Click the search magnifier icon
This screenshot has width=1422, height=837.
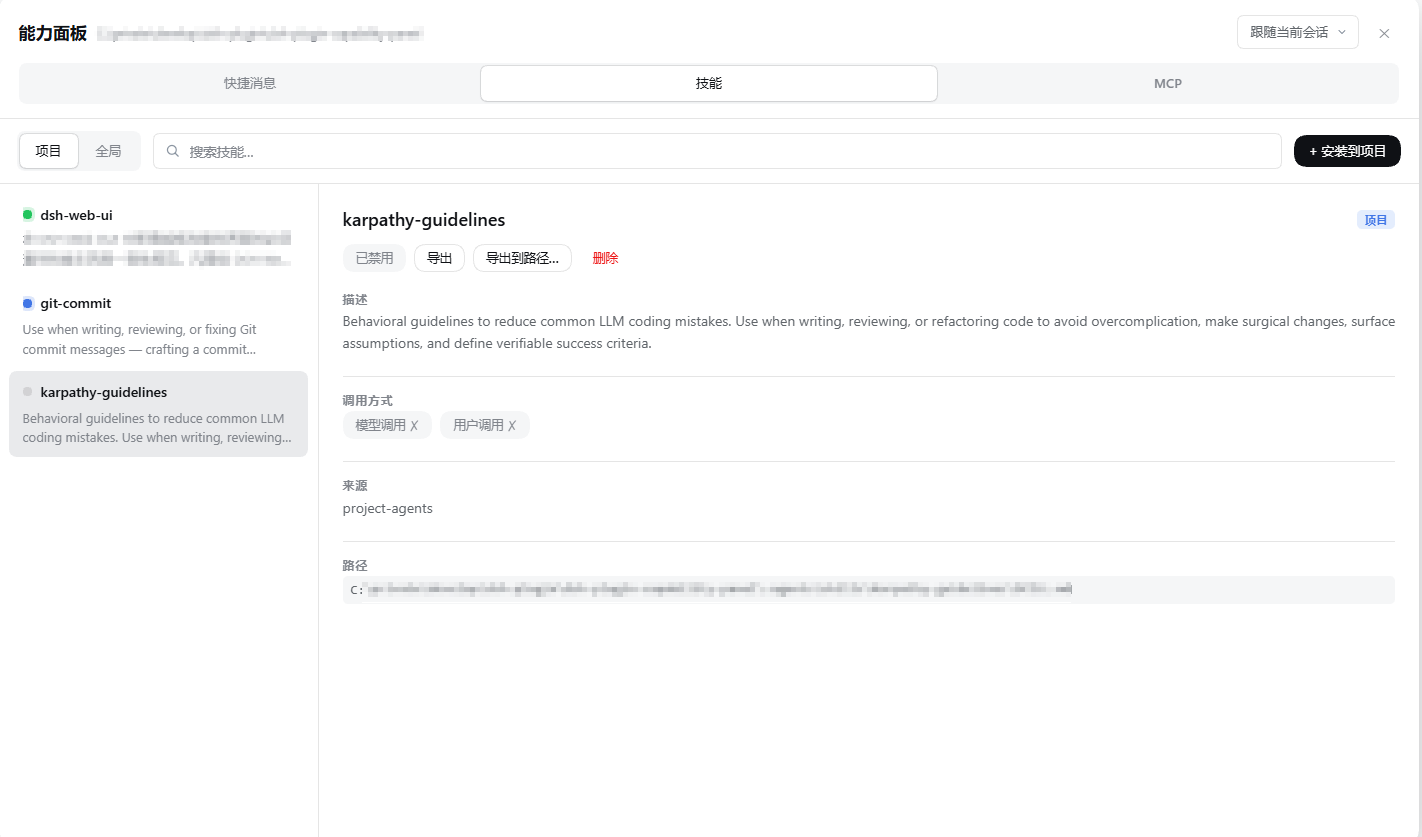(x=173, y=151)
